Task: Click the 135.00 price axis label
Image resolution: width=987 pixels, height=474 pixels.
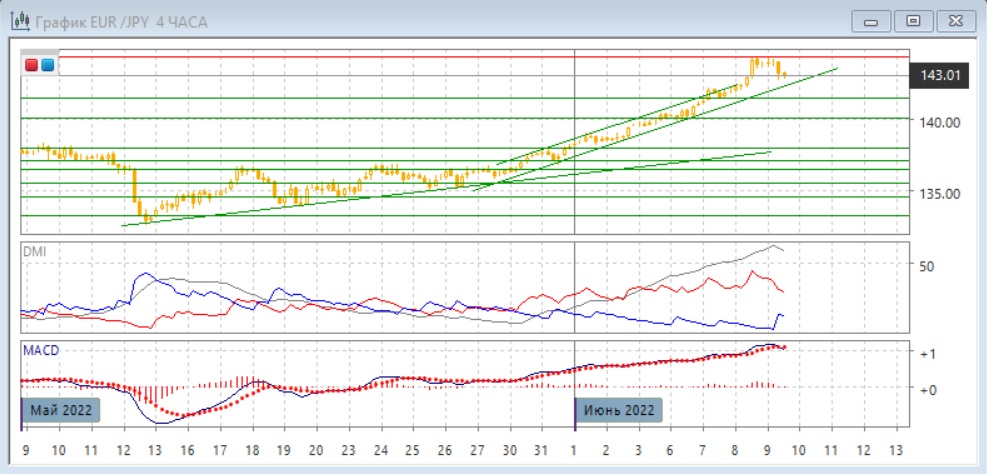Action: tap(940, 193)
